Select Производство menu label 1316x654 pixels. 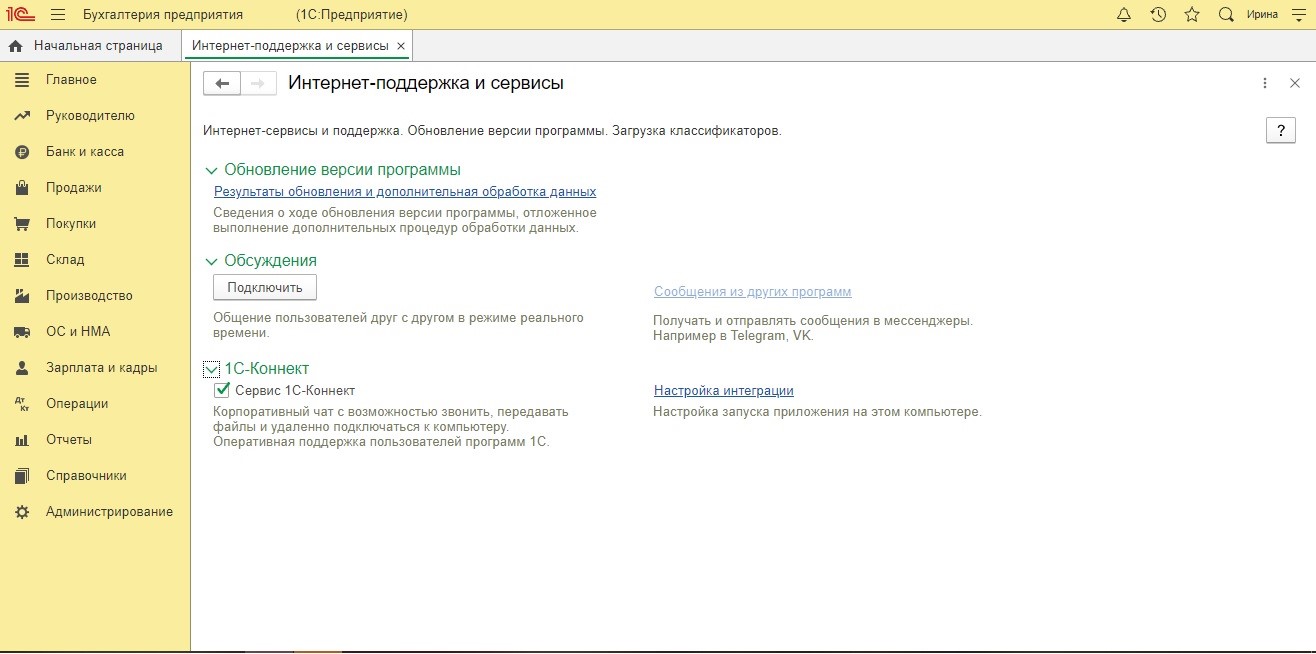point(89,296)
